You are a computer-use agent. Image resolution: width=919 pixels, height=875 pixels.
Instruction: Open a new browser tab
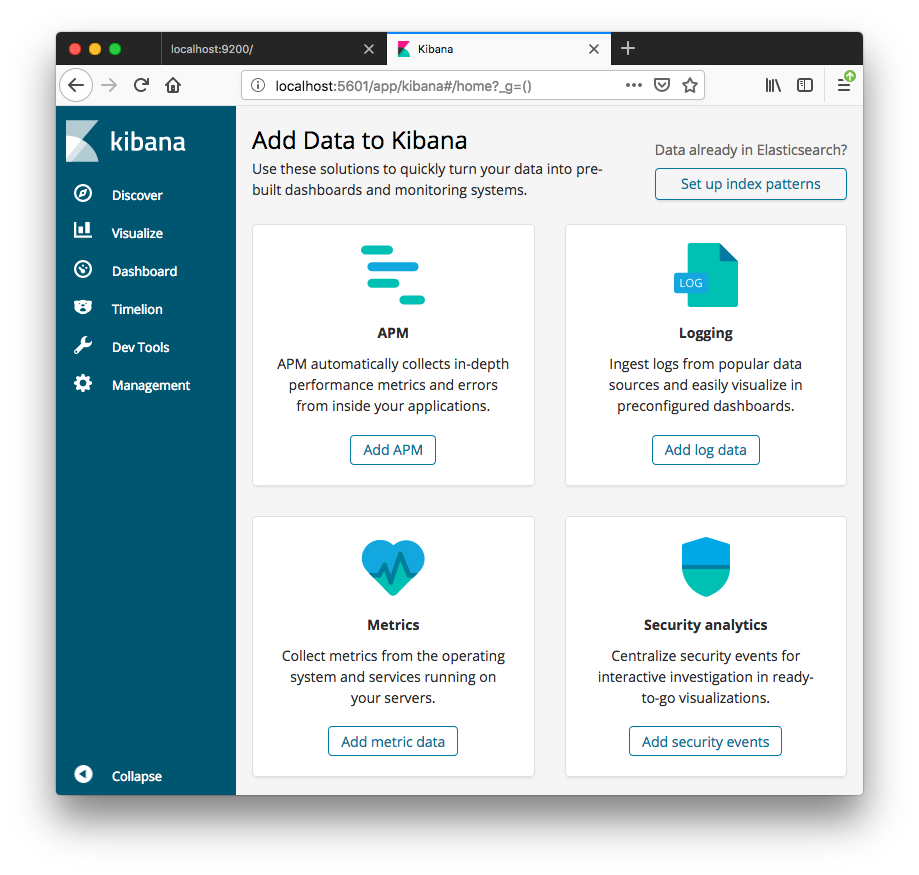(x=628, y=48)
